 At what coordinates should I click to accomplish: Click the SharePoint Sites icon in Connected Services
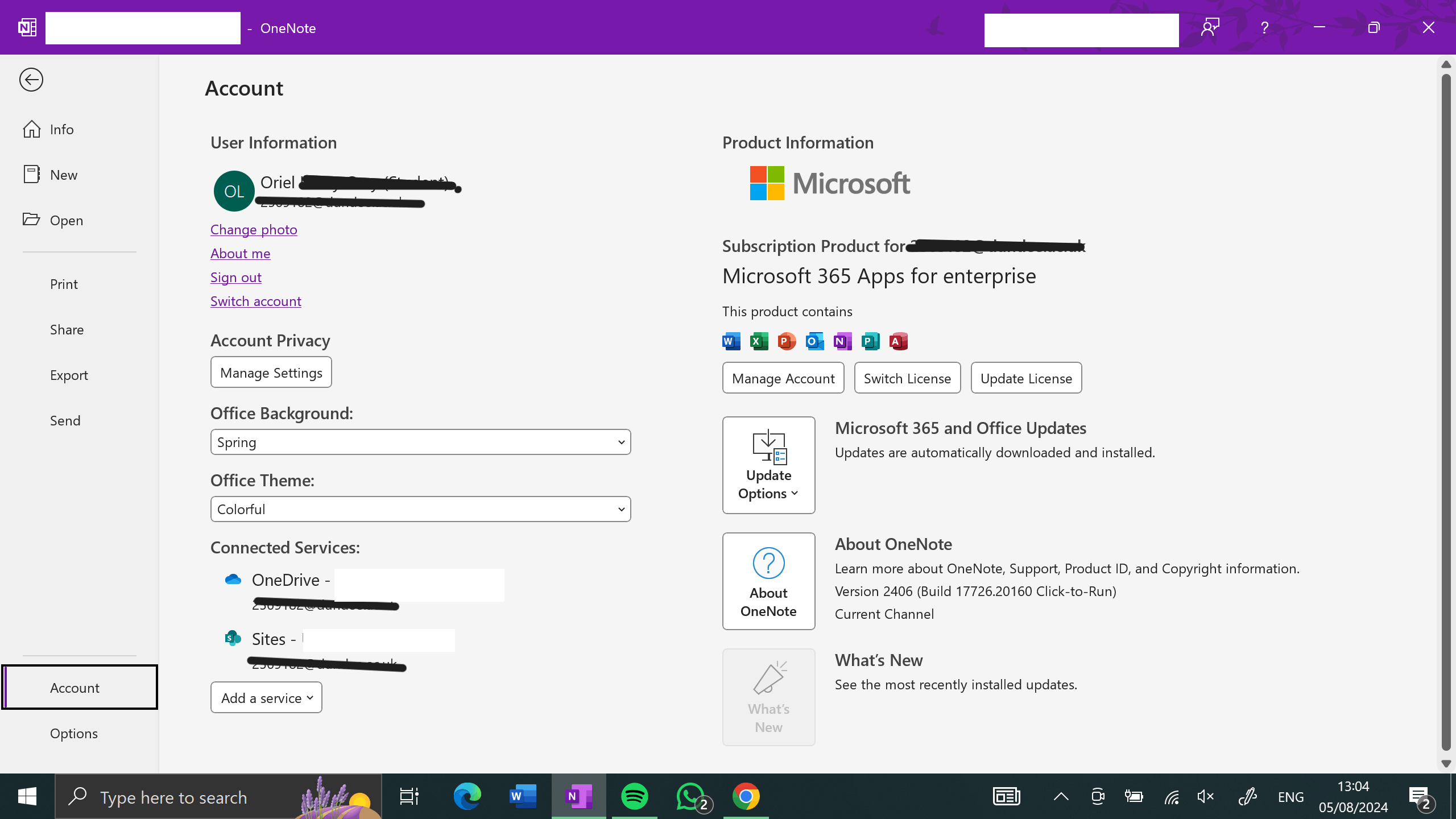coord(233,638)
